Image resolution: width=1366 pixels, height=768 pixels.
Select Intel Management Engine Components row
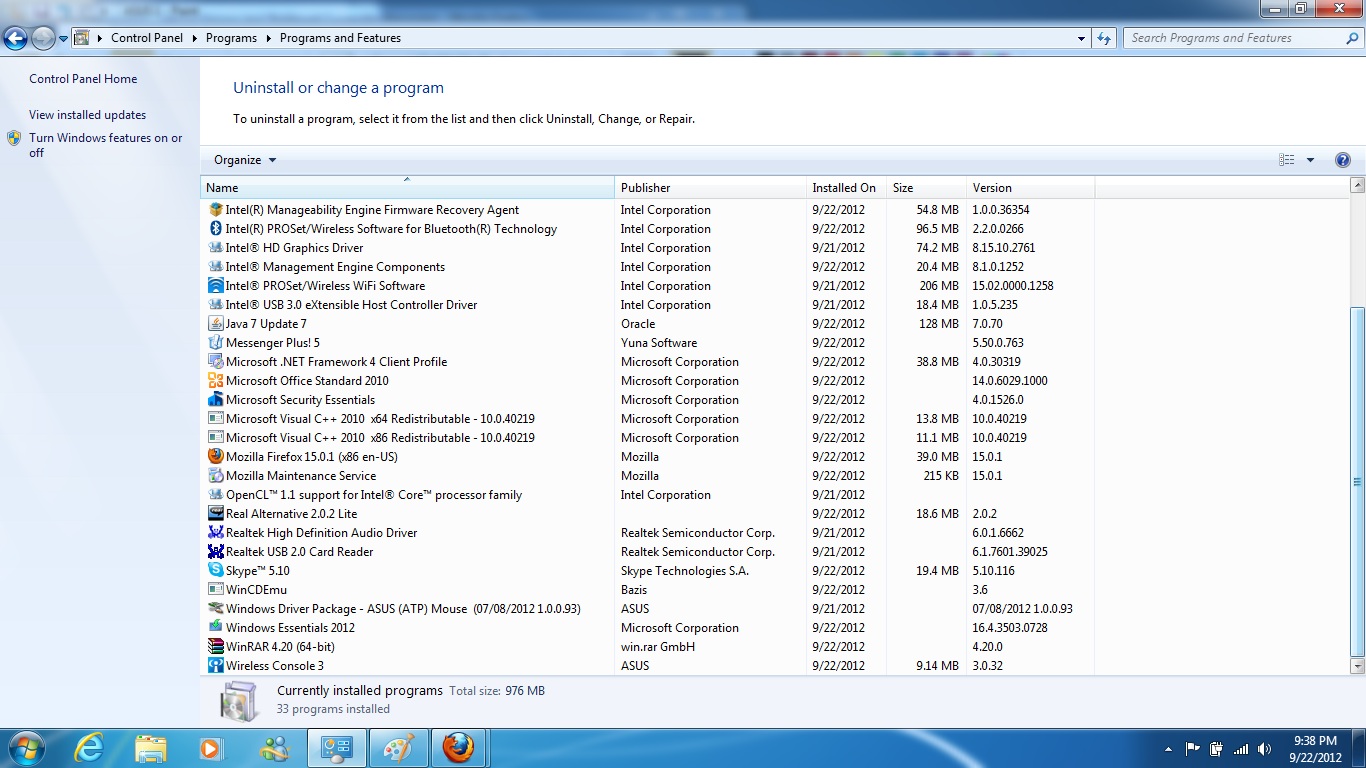click(x=648, y=267)
